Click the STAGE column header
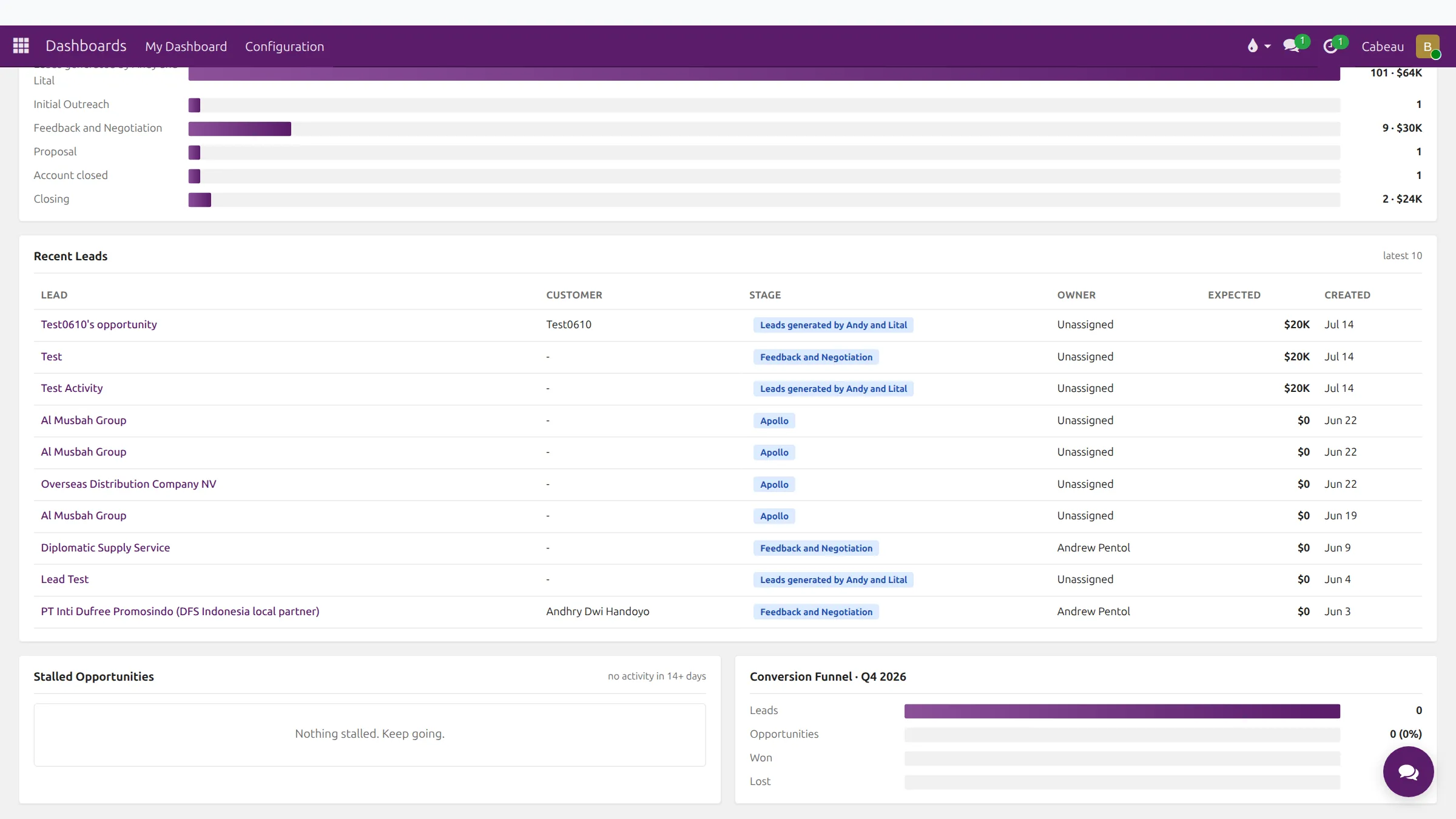Screen dimensions: 1456x819 [x=765, y=295]
